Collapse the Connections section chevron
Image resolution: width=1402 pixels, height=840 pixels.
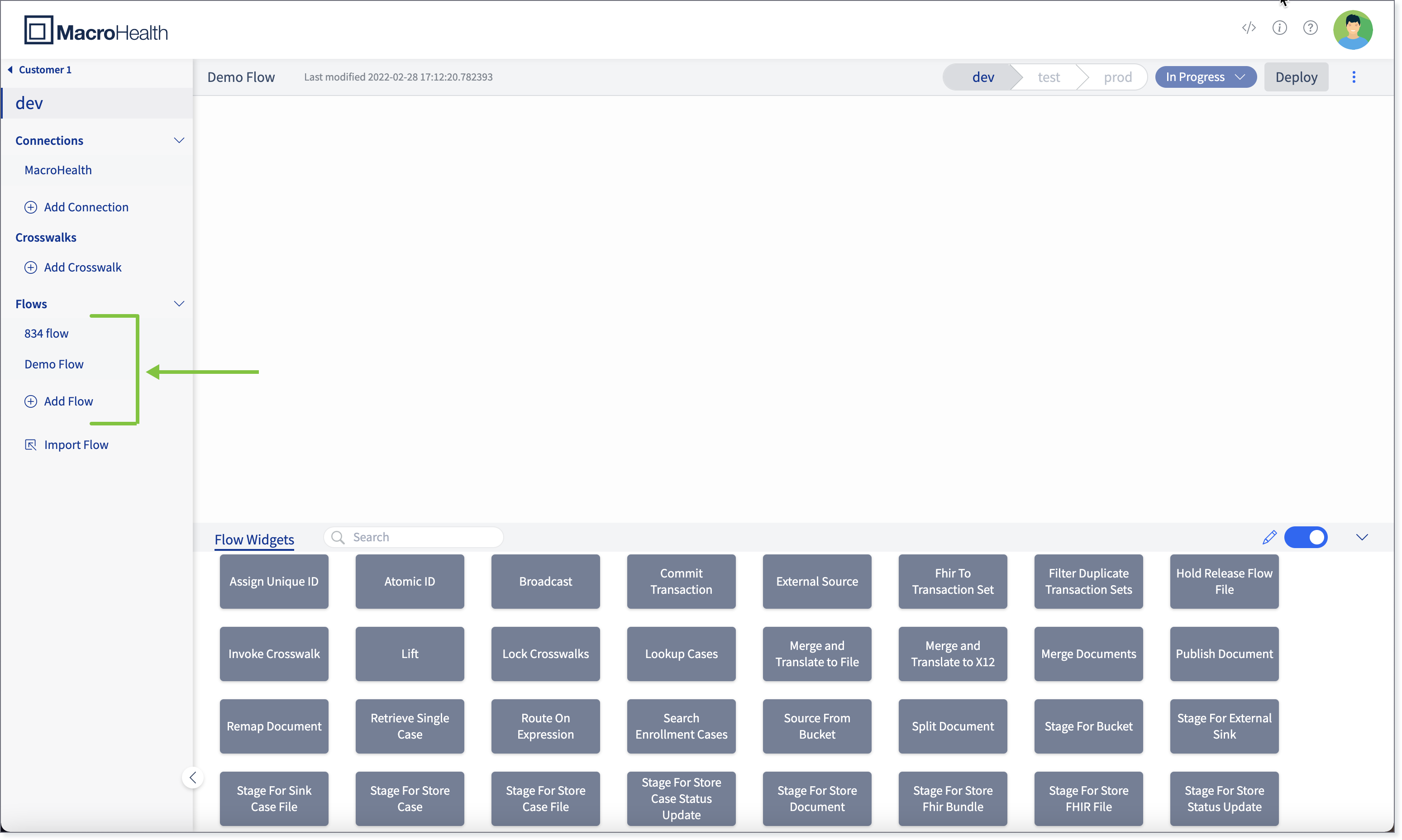click(x=179, y=140)
